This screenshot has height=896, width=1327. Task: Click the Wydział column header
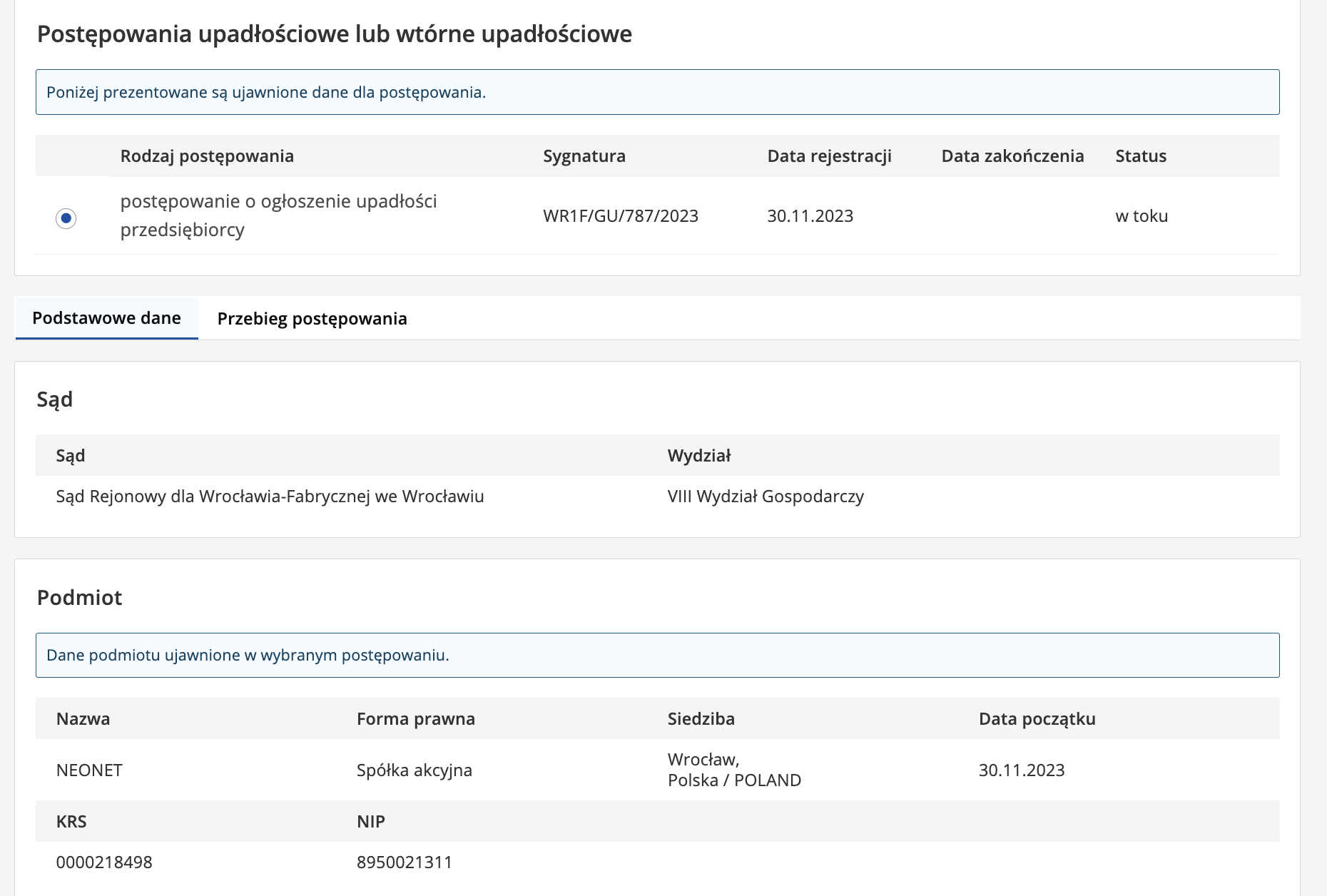point(699,456)
